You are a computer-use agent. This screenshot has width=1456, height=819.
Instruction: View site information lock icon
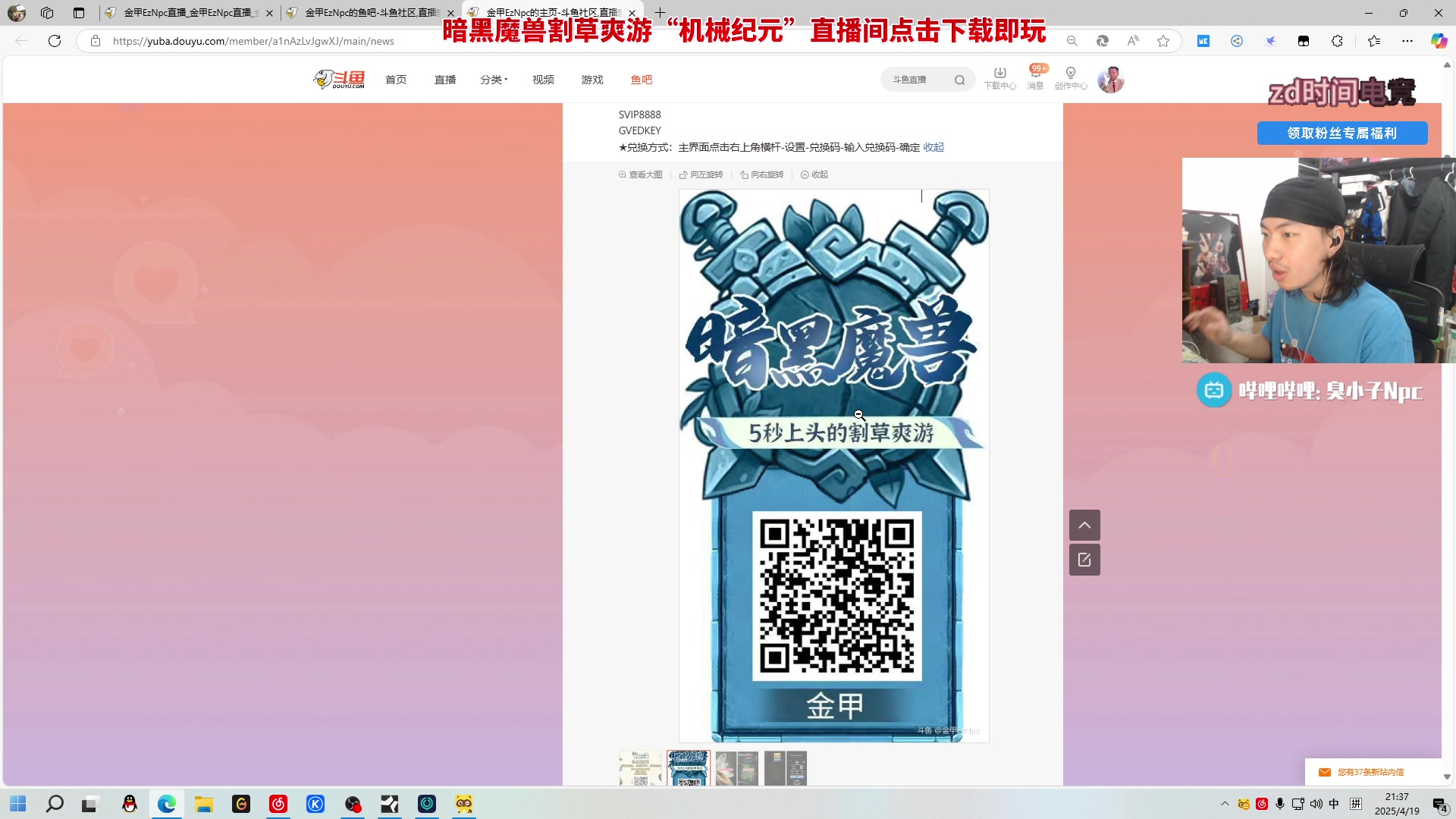95,41
